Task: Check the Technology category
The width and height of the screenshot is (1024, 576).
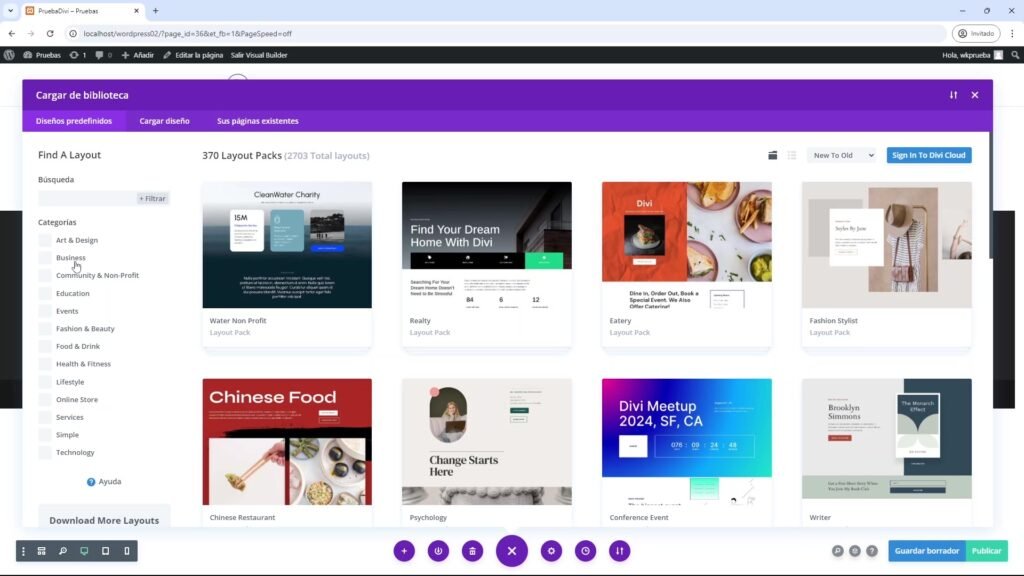Action: tap(44, 453)
